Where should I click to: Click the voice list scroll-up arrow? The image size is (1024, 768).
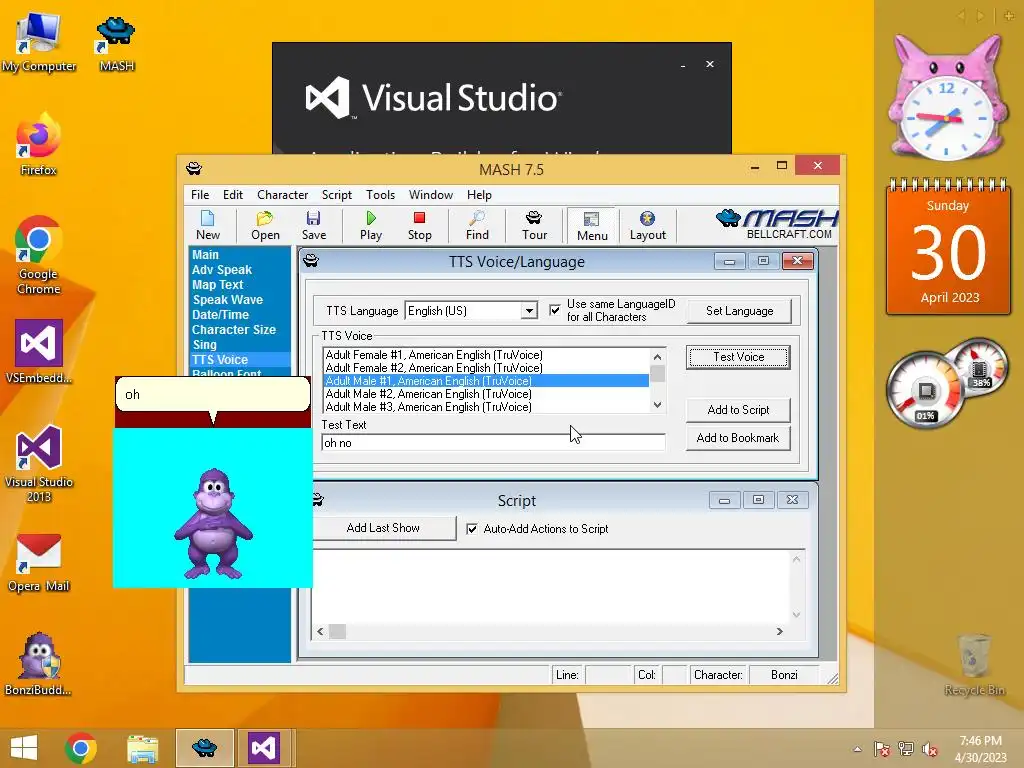coord(658,357)
